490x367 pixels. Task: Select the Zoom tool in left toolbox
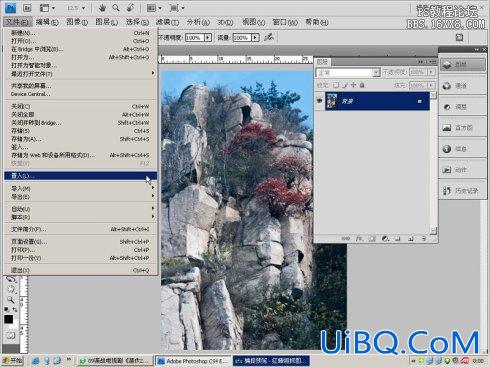(x=11, y=300)
